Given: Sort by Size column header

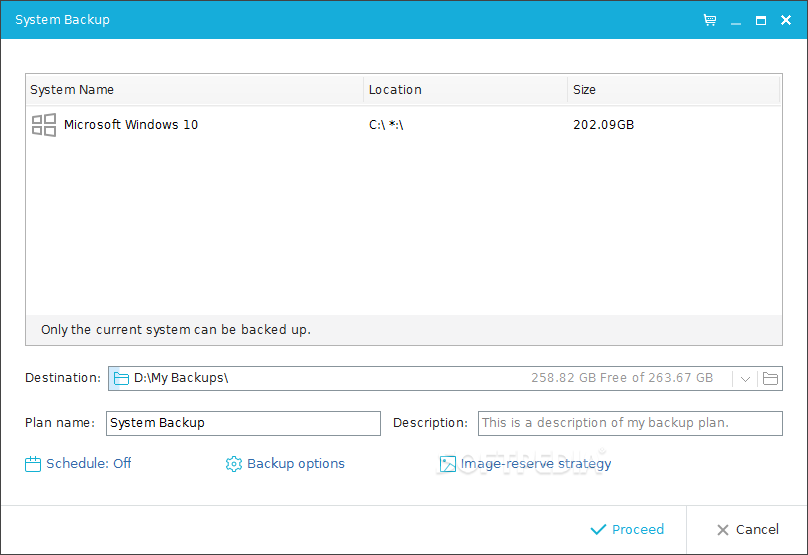Looking at the screenshot, I should [674, 90].
